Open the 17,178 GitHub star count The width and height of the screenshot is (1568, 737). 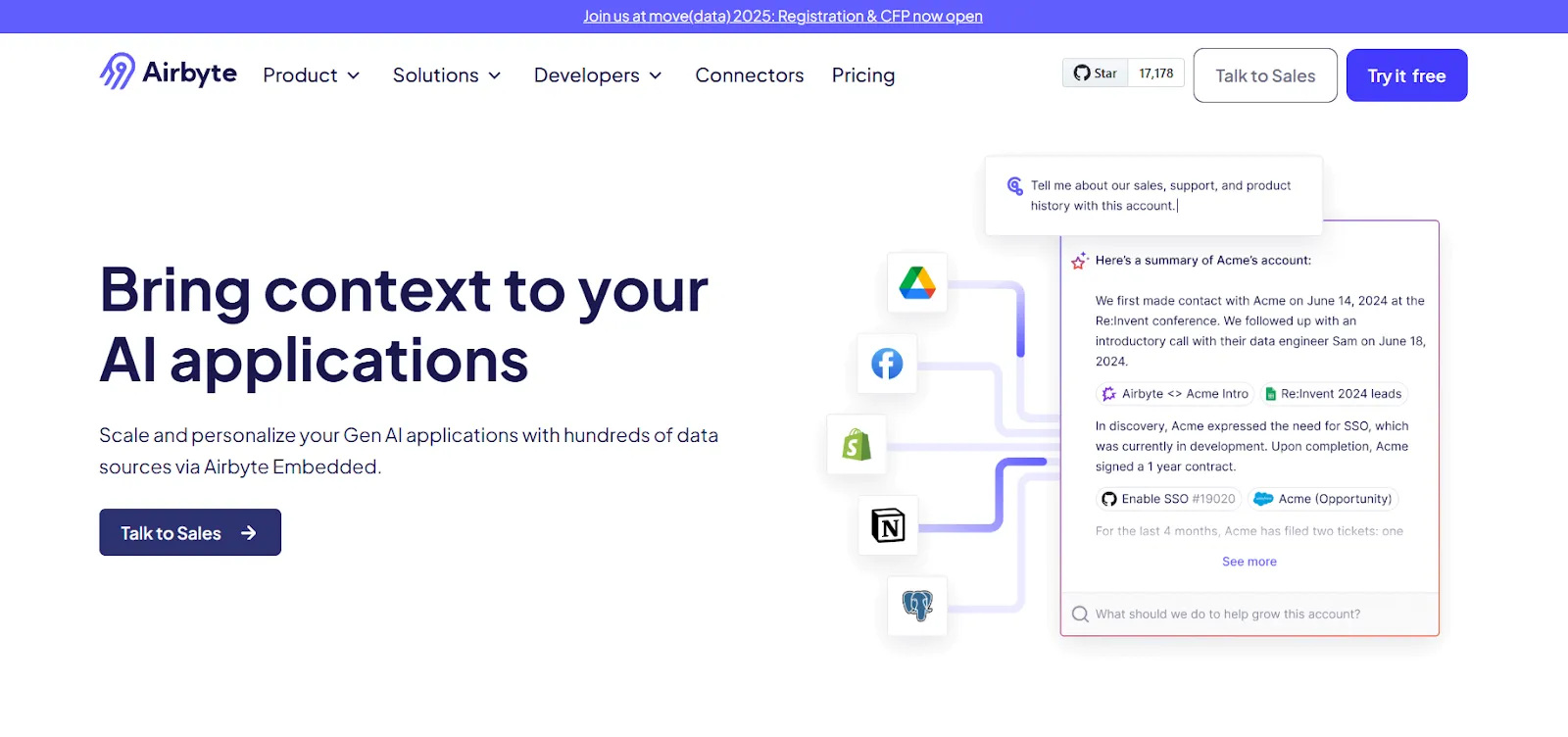coord(1156,74)
